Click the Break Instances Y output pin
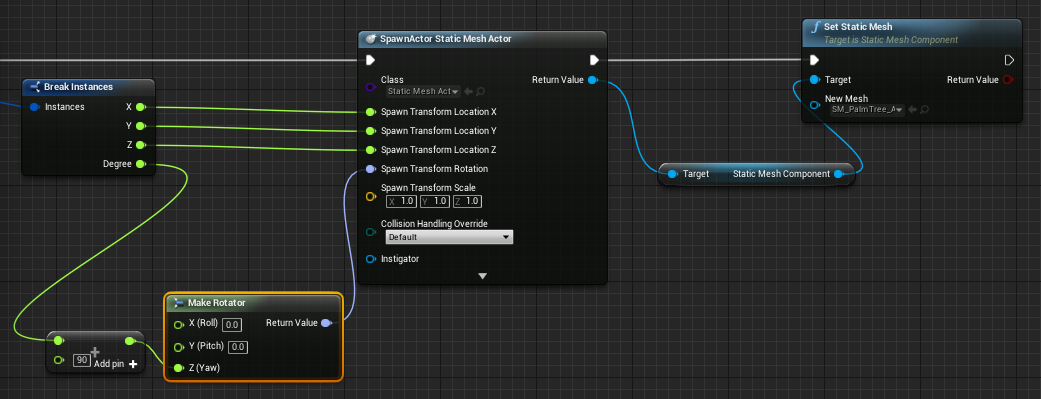1041x399 pixels. click(x=140, y=126)
